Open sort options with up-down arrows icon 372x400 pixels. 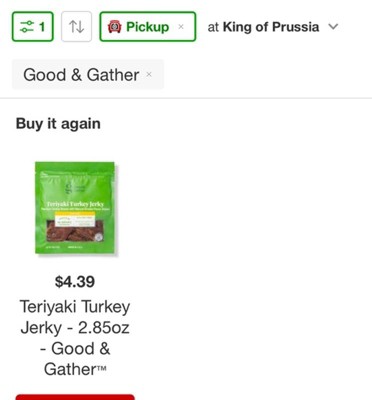tap(76, 27)
